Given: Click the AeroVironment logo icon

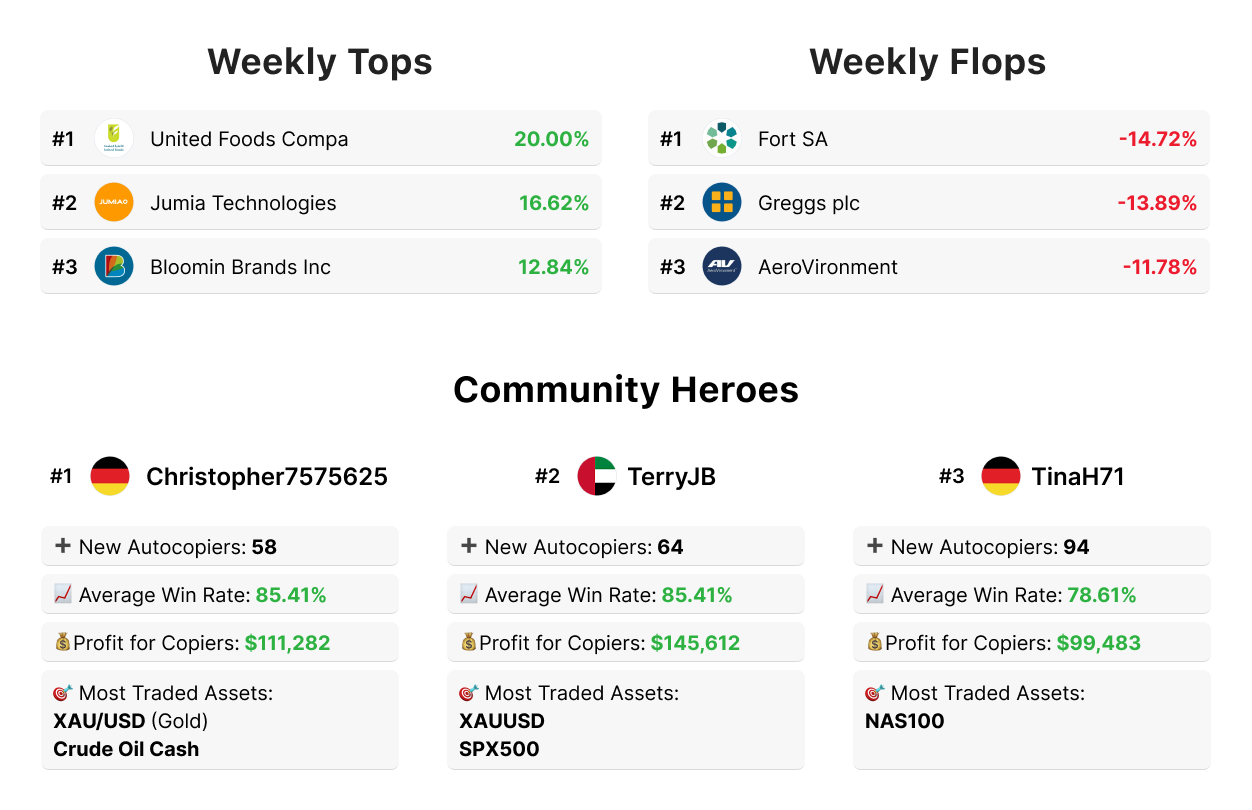Looking at the screenshot, I should [721, 267].
